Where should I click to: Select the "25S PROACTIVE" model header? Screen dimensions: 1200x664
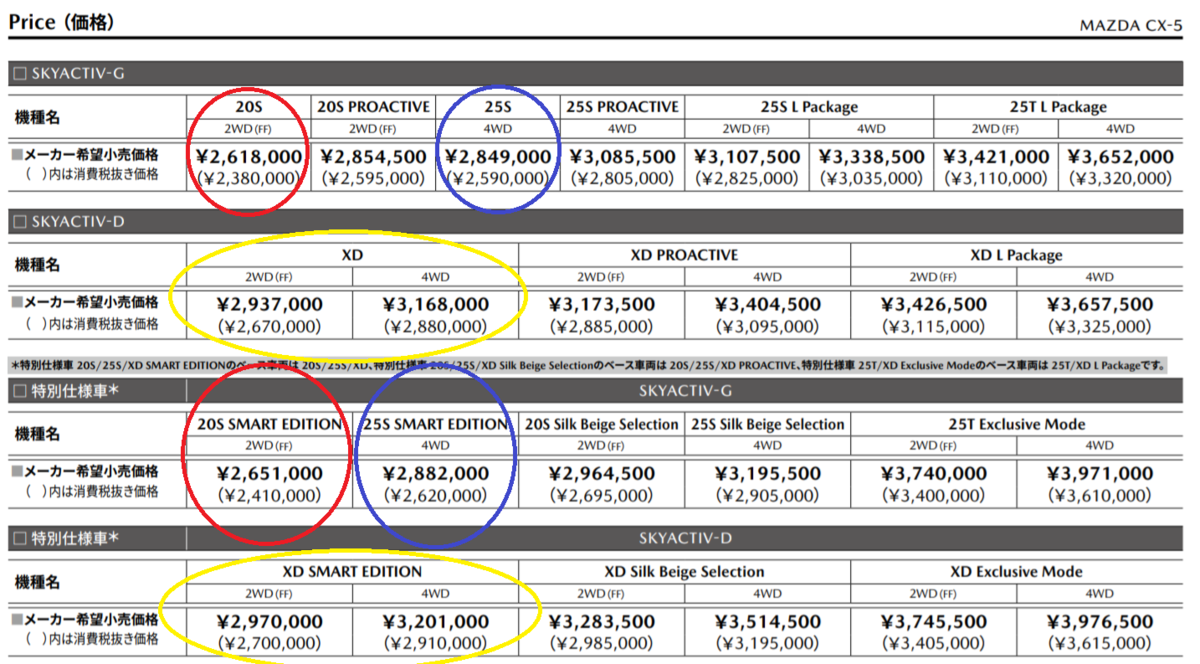[622, 106]
